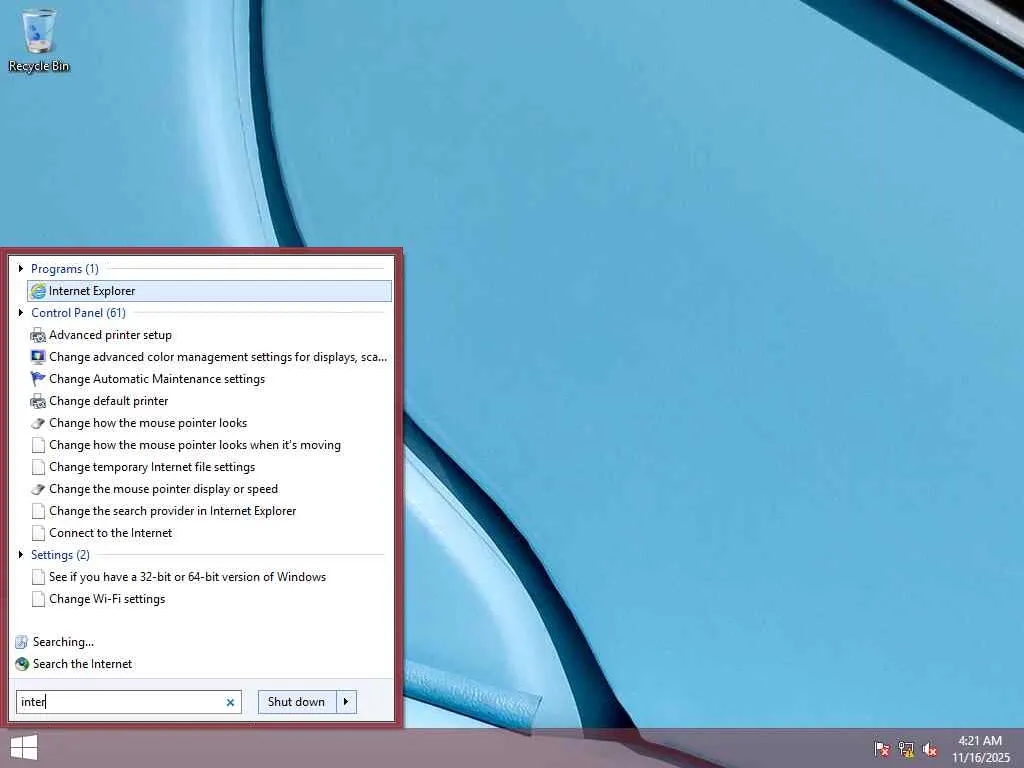Click the Automatic Maintenance flag icon
The height and width of the screenshot is (768, 1024).
(x=38, y=379)
